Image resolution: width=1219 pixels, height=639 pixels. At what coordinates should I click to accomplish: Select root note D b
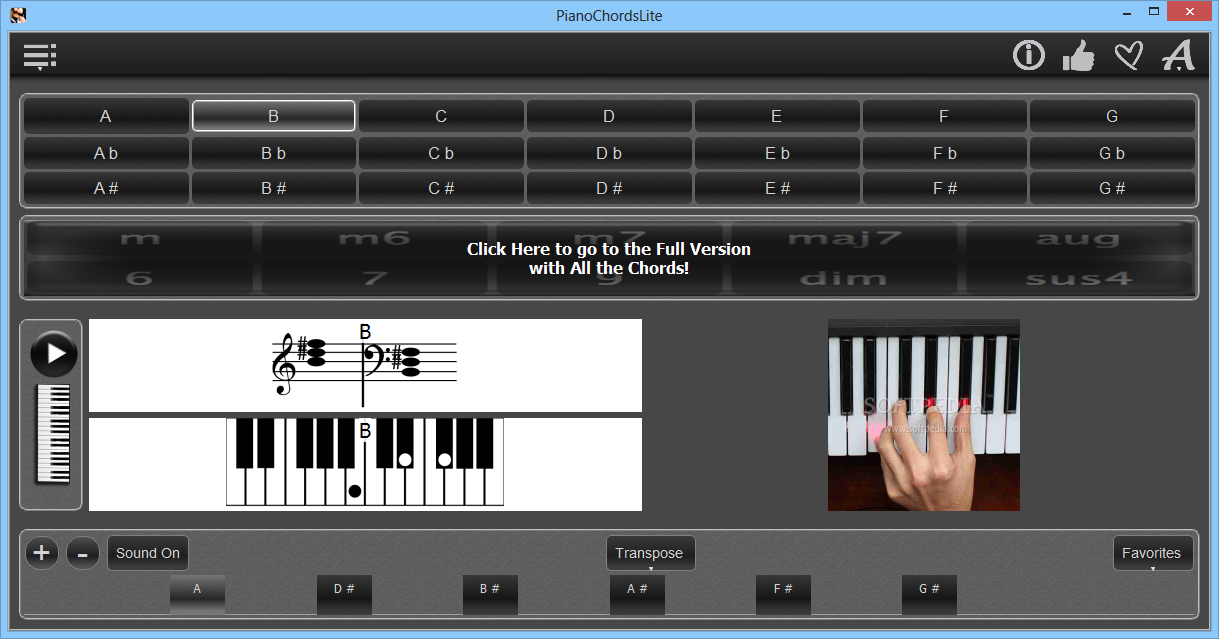tap(608, 153)
